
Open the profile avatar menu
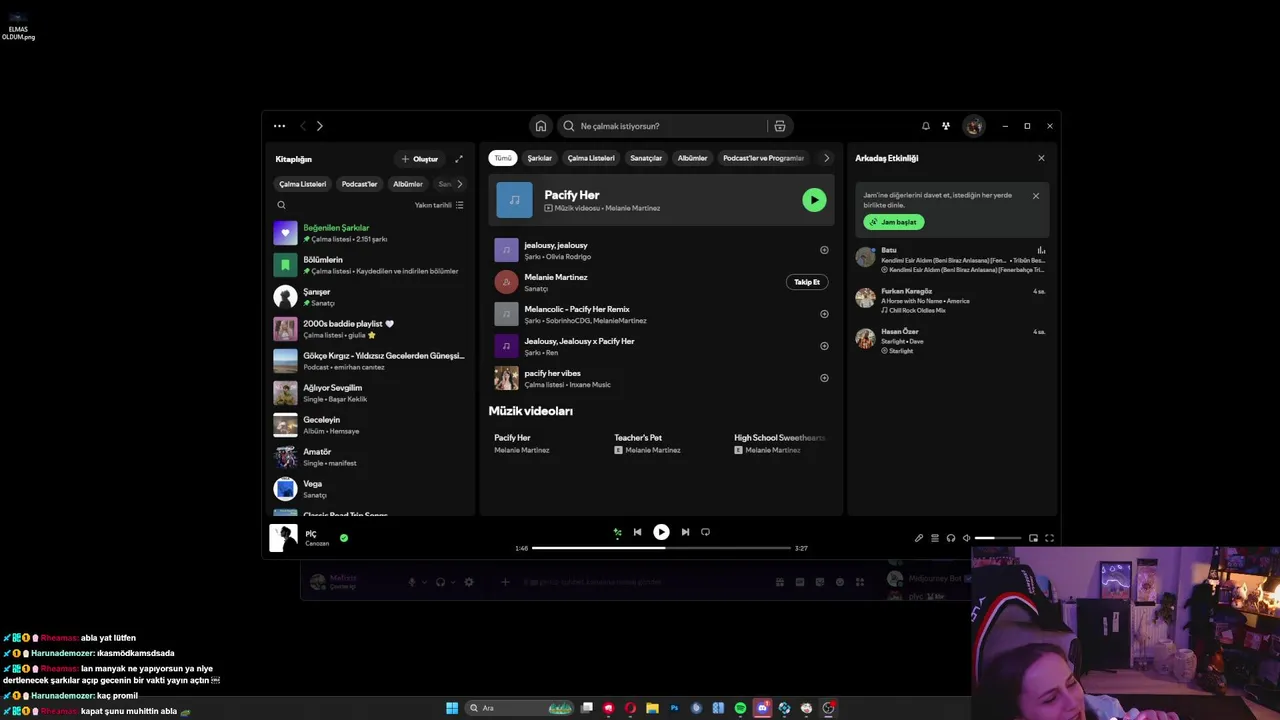point(974,126)
